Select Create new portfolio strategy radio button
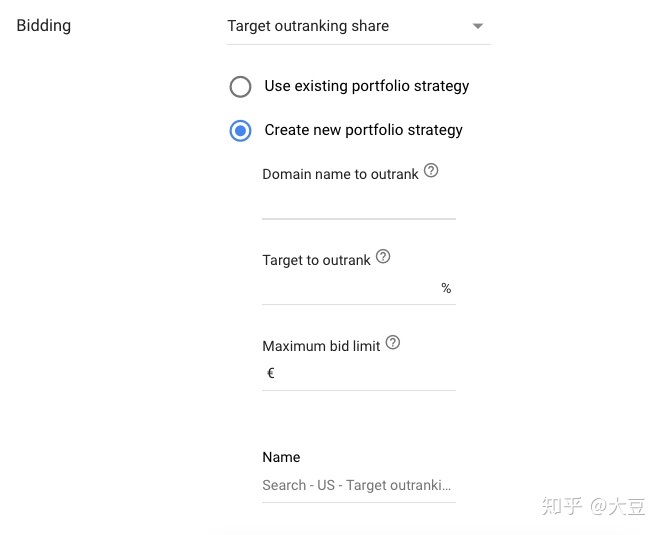The height and width of the screenshot is (535, 663). tap(240, 131)
